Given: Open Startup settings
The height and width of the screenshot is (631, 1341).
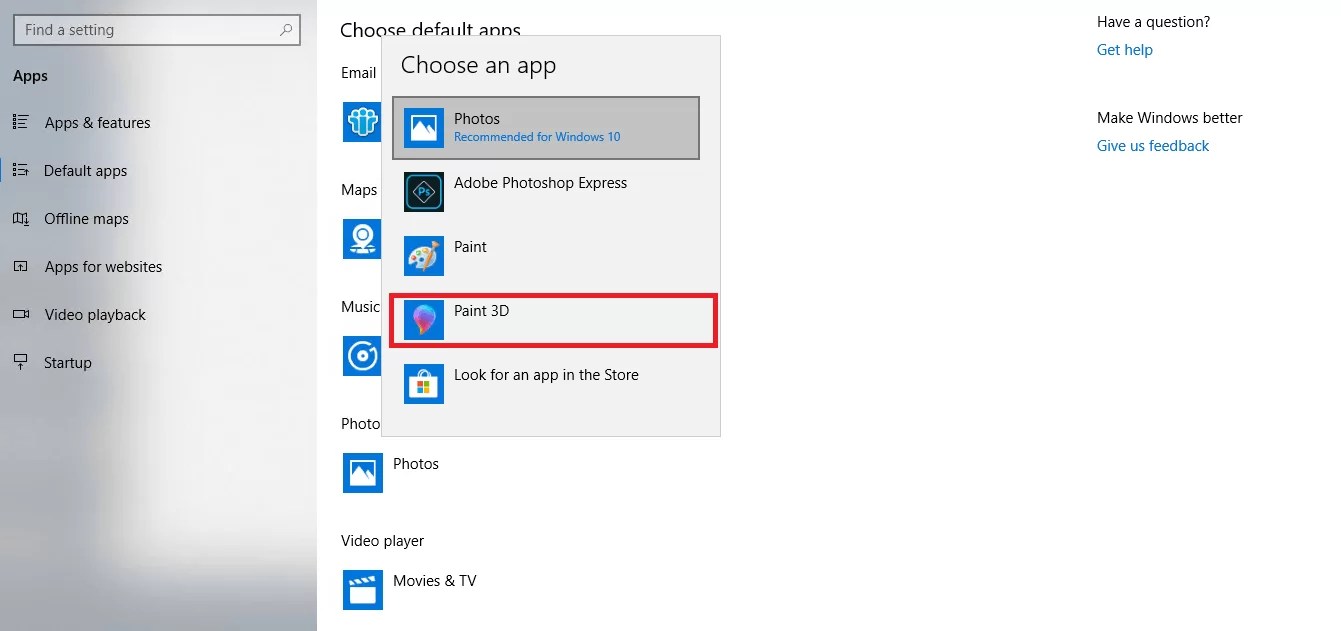Looking at the screenshot, I should pyautogui.click(x=66, y=362).
